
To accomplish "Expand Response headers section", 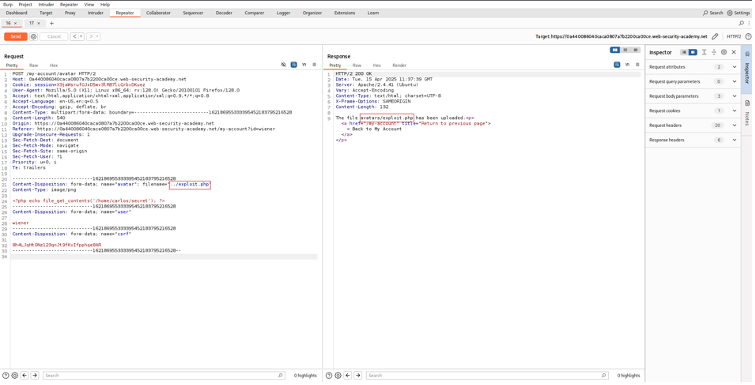I will 734,140.
